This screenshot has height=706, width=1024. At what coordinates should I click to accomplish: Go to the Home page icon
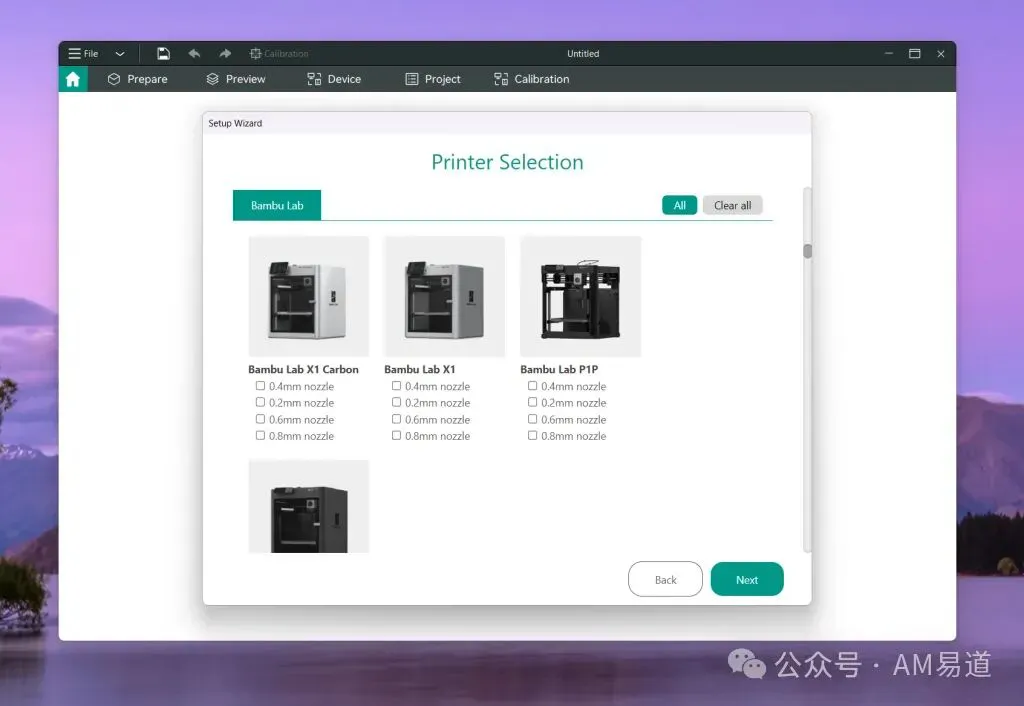(x=72, y=79)
